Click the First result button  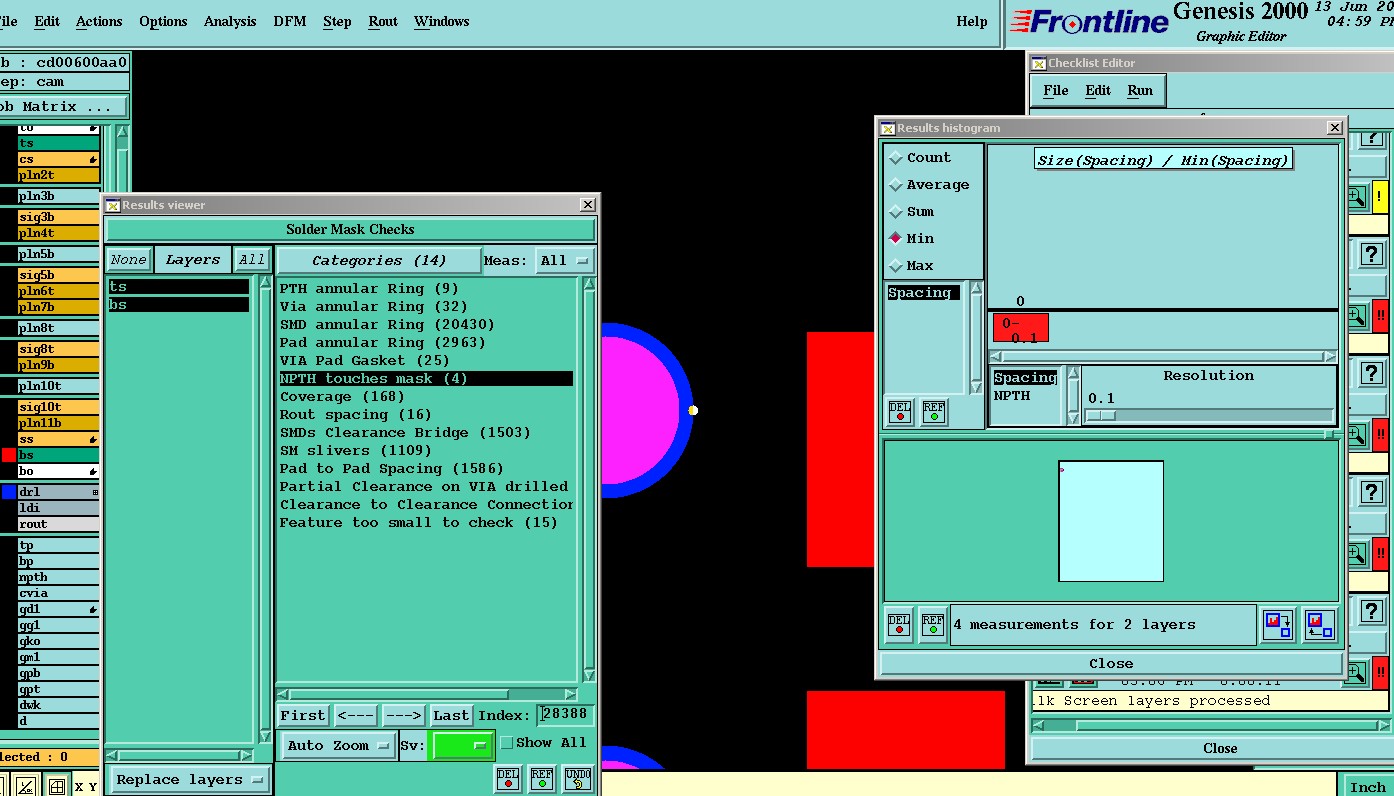point(302,715)
